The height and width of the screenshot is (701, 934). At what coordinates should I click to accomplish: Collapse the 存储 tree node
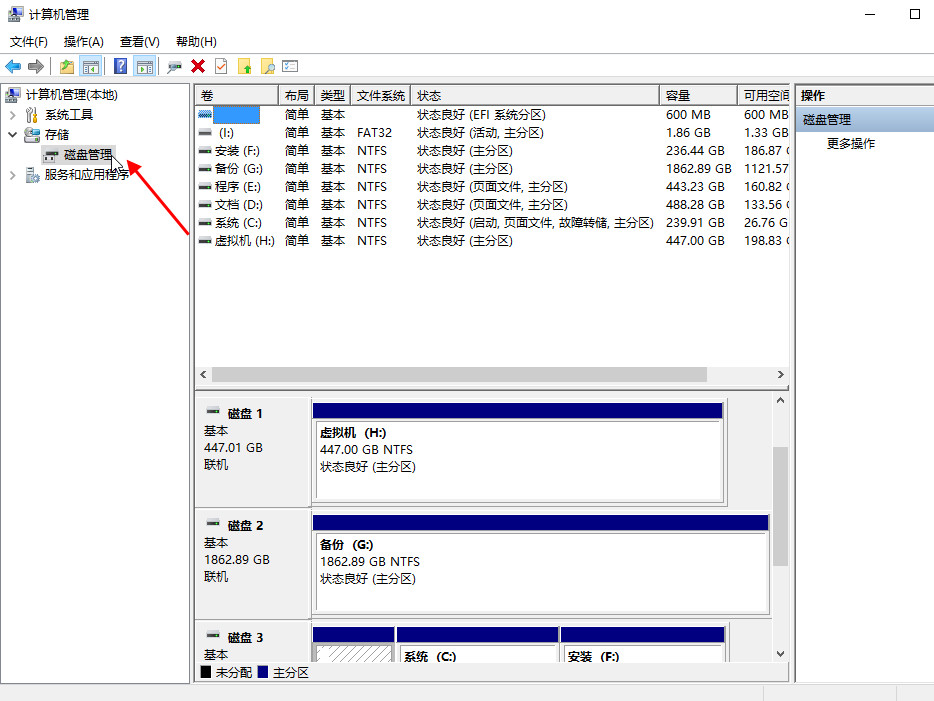(x=13, y=134)
